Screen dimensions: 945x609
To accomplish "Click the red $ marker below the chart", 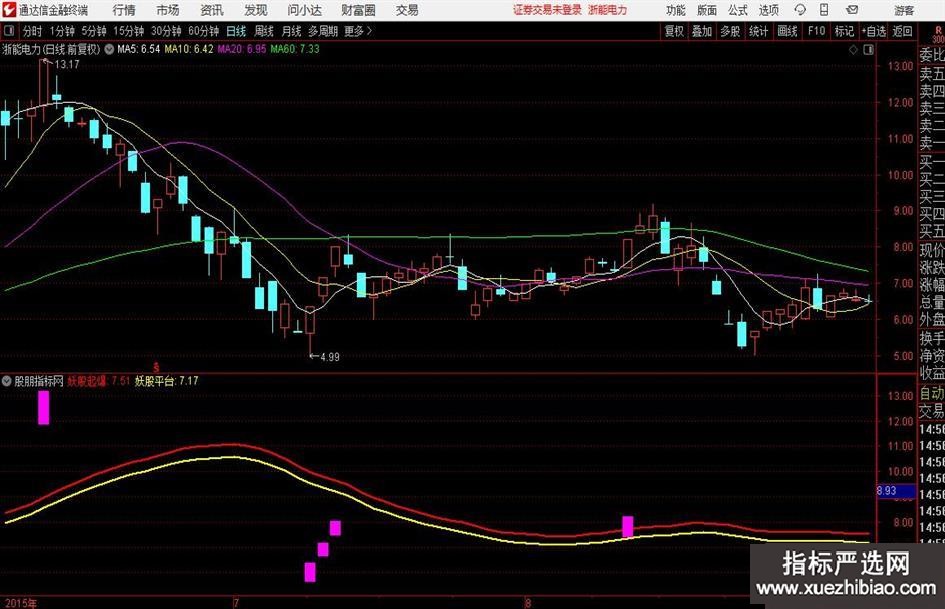I will click(156, 366).
